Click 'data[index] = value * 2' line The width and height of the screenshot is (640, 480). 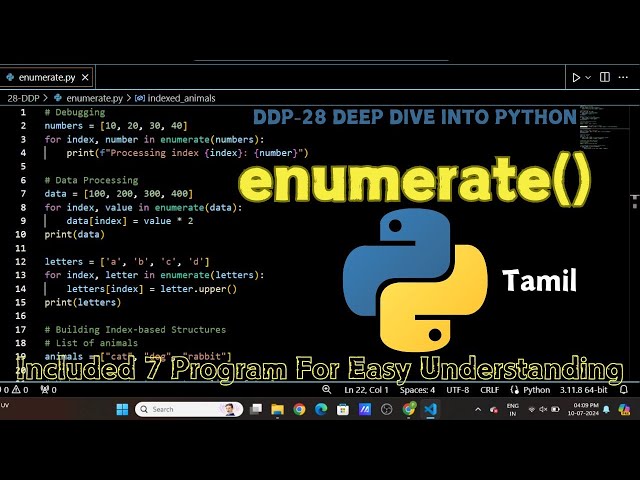pos(130,221)
